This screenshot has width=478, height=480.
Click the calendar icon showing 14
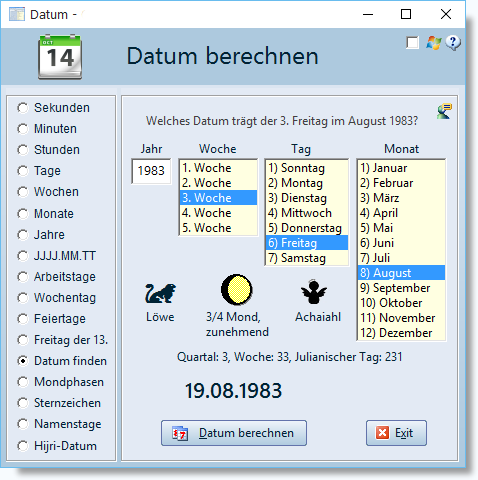[60, 57]
